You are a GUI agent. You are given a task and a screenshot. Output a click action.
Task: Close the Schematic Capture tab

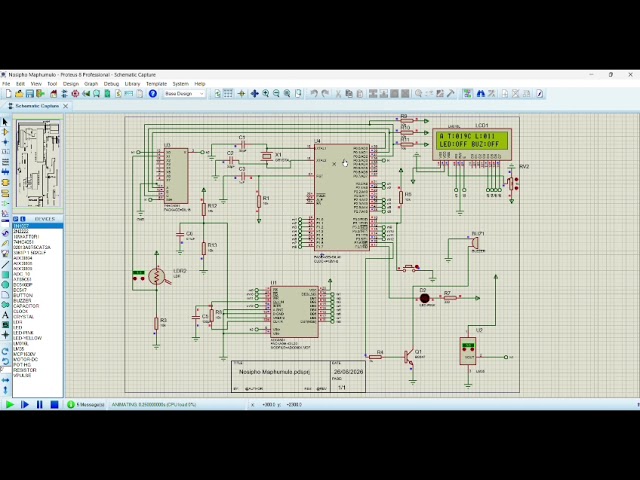[x=66, y=106]
